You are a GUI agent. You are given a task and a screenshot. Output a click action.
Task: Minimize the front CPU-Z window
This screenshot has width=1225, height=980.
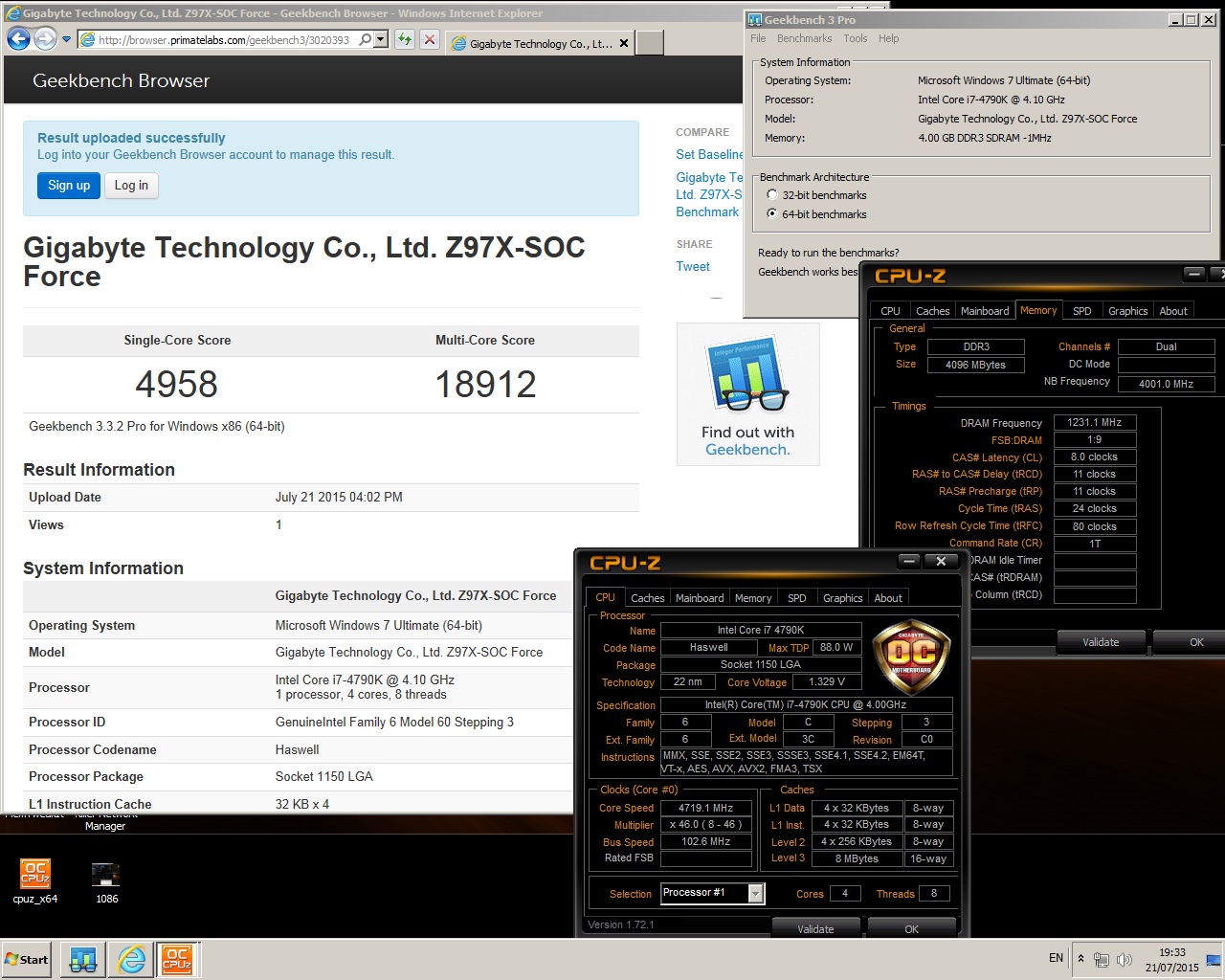910,561
